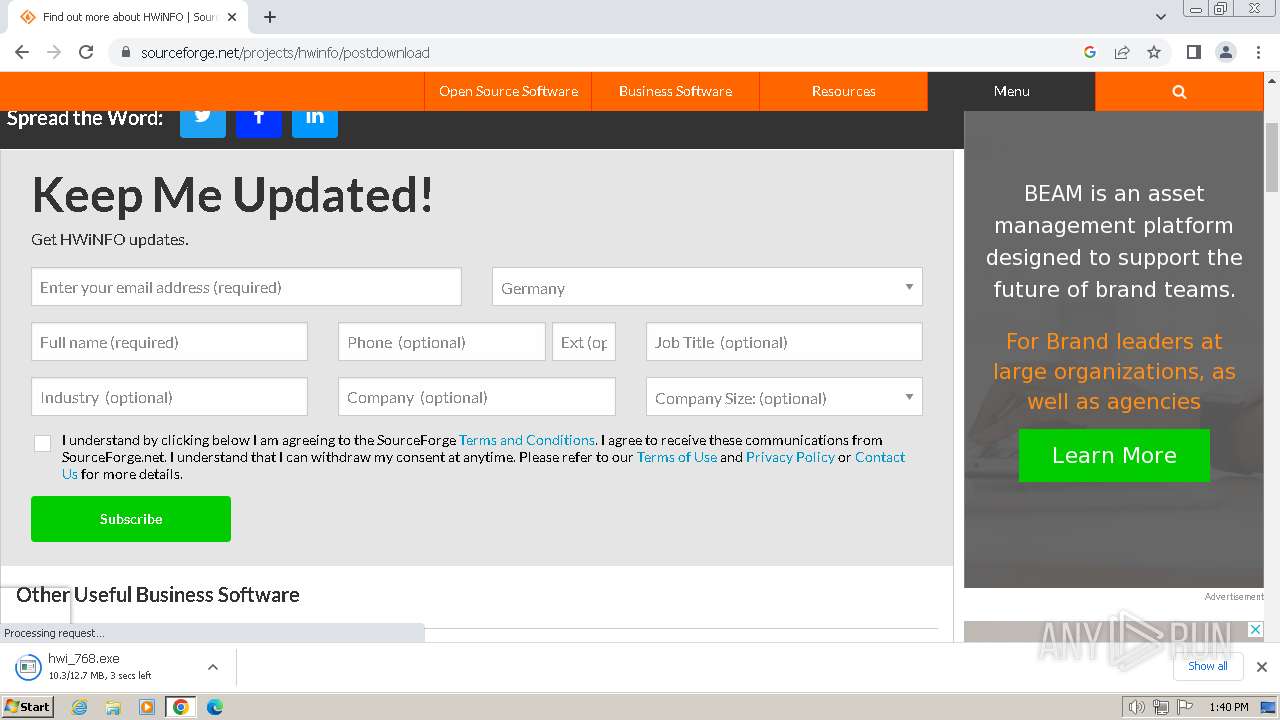This screenshot has width=1280, height=720.
Task: Launch media player from taskbar
Action: pos(147,707)
